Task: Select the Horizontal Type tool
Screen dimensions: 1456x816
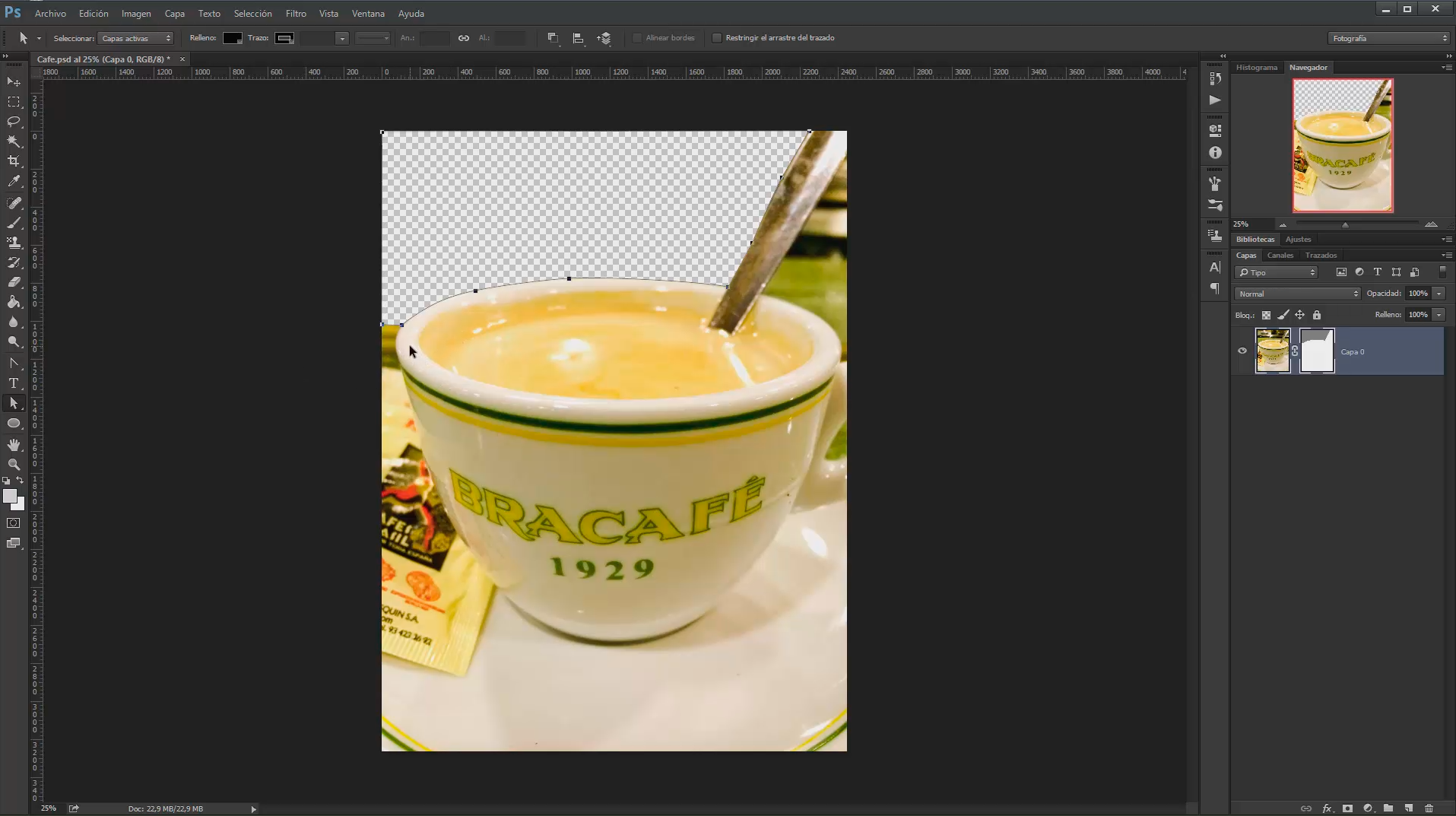Action: [x=14, y=383]
